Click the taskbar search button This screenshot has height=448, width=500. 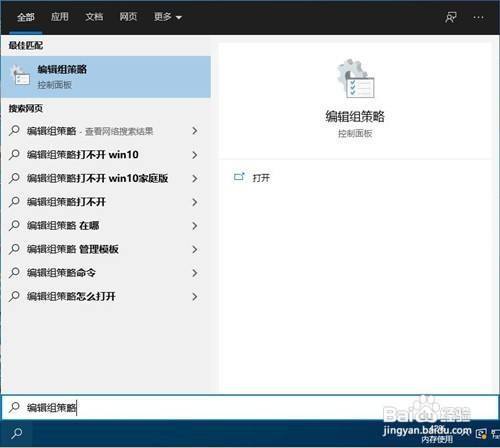[x=16, y=433]
